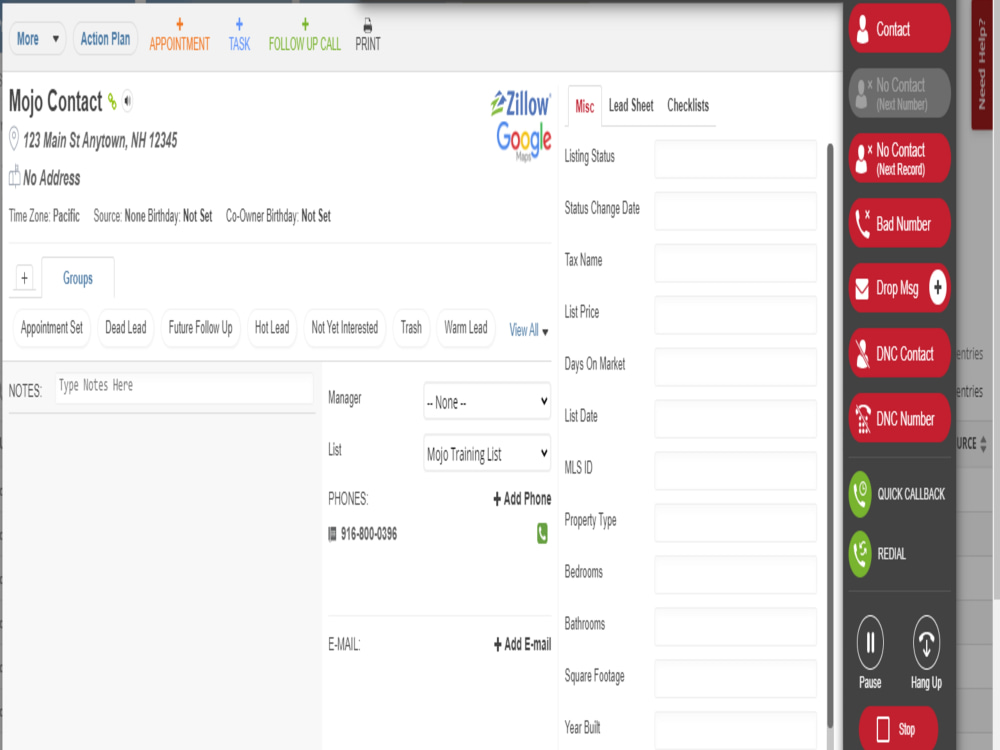This screenshot has width=1000, height=750.
Task: Click the map pin icon by the address
Action: pyautogui.click(x=13, y=138)
